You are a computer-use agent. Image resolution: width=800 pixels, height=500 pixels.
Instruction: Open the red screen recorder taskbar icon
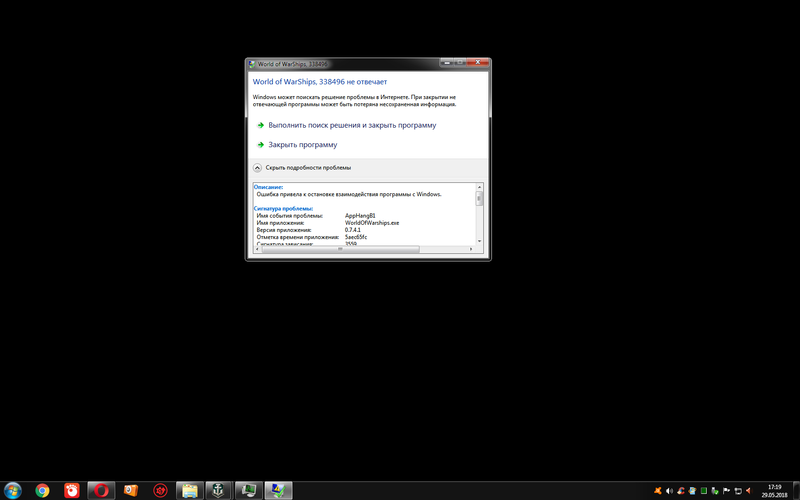[72, 491]
